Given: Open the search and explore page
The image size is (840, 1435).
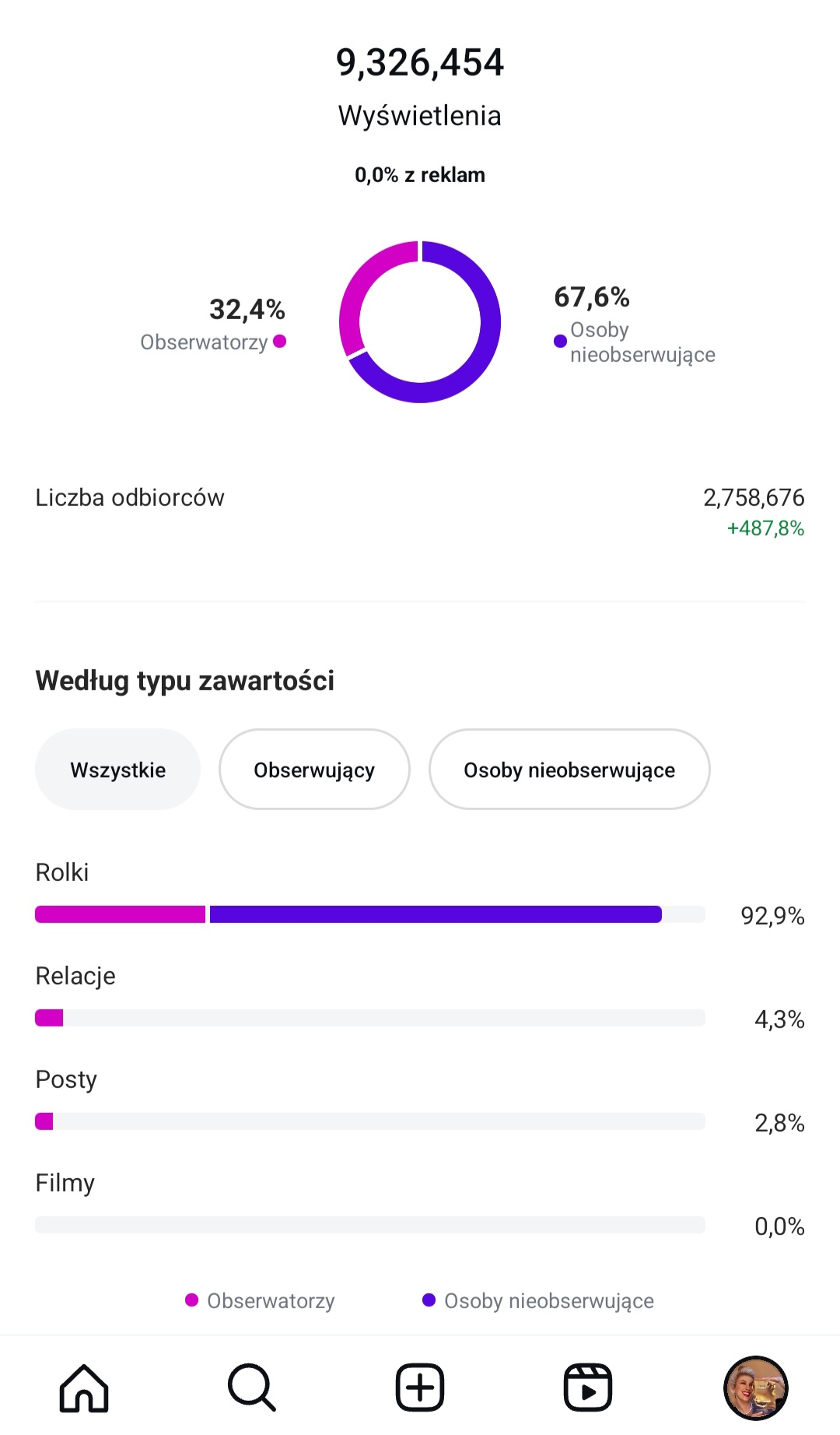Looking at the screenshot, I should click(x=251, y=1388).
